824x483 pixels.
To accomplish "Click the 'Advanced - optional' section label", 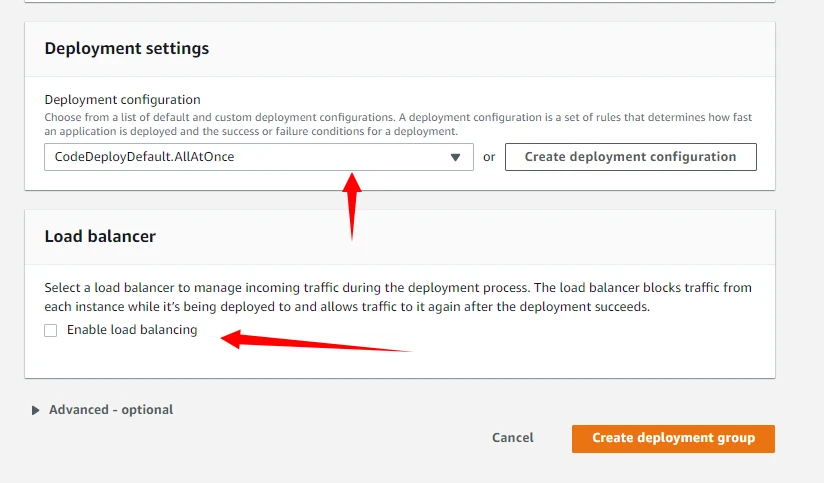I will [111, 410].
